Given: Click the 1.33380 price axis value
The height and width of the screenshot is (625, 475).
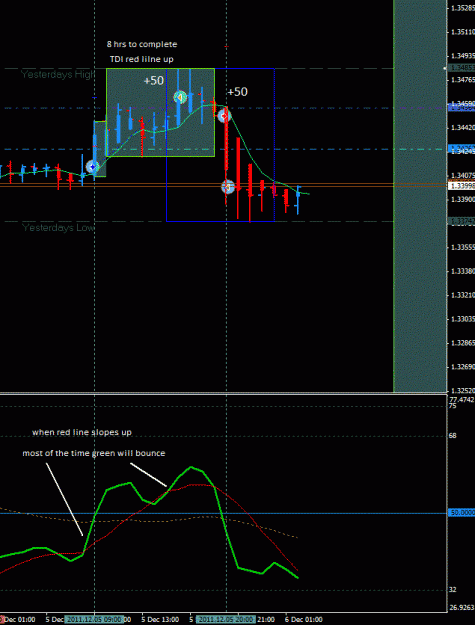Looking at the screenshot, I should [463, 271].
